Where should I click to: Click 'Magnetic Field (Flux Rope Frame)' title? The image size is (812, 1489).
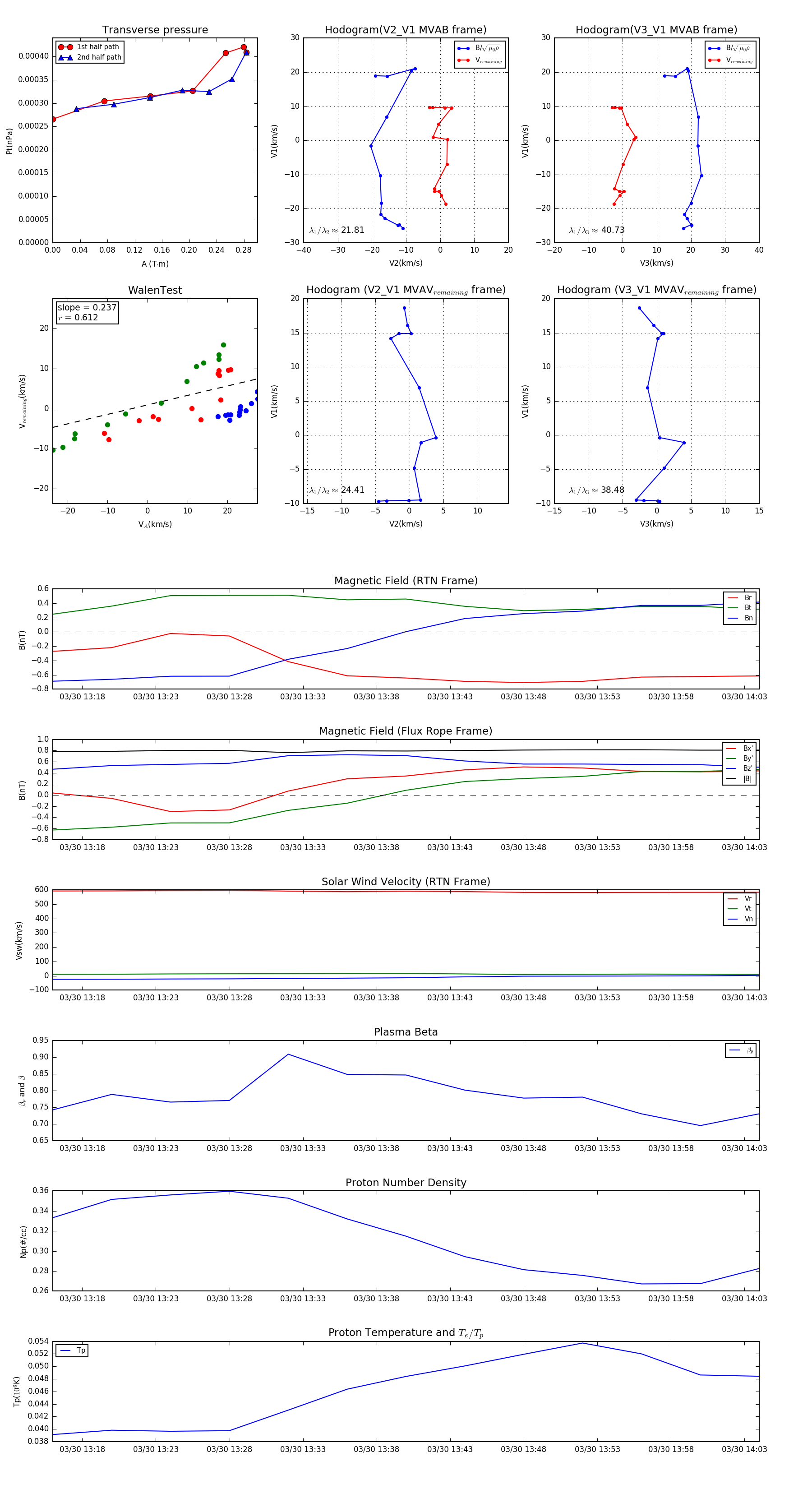pyautogui.click(x=406, y=731)
